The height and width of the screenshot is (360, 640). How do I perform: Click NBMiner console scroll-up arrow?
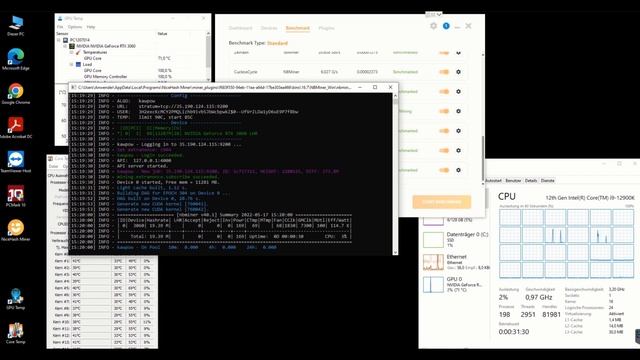(395, 96)
